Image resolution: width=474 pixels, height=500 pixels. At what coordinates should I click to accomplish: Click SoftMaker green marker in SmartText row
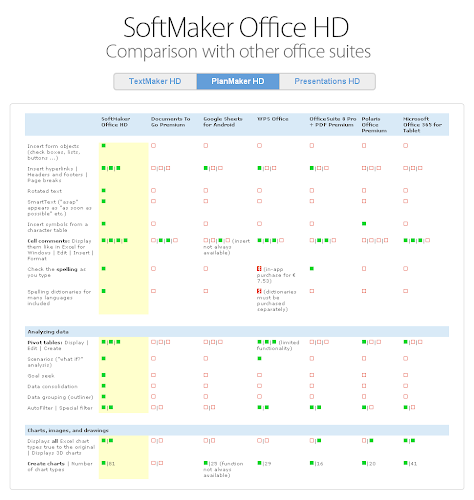(104, 201)
